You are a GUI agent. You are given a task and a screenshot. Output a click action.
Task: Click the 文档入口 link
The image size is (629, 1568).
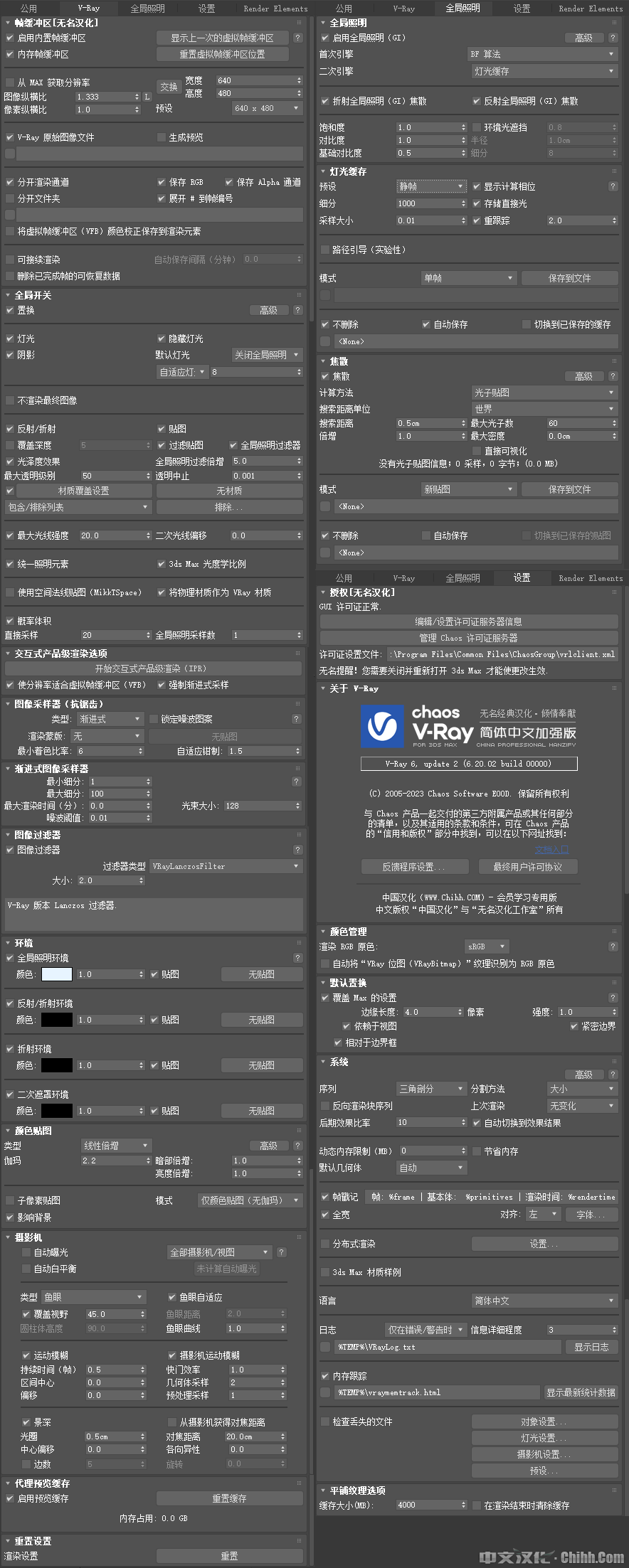coord(551,849)
